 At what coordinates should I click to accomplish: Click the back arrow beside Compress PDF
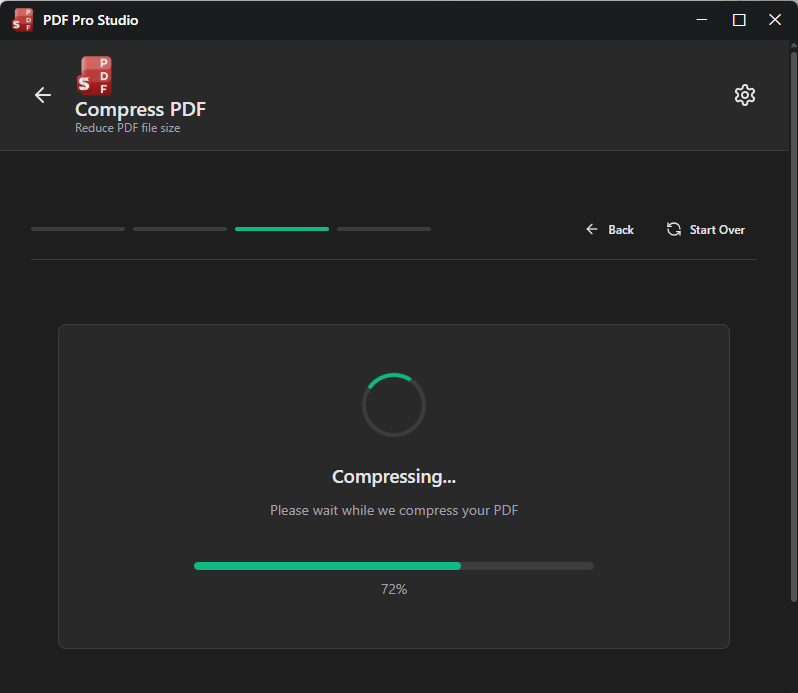pyautogui.click(x=43, y=95)
